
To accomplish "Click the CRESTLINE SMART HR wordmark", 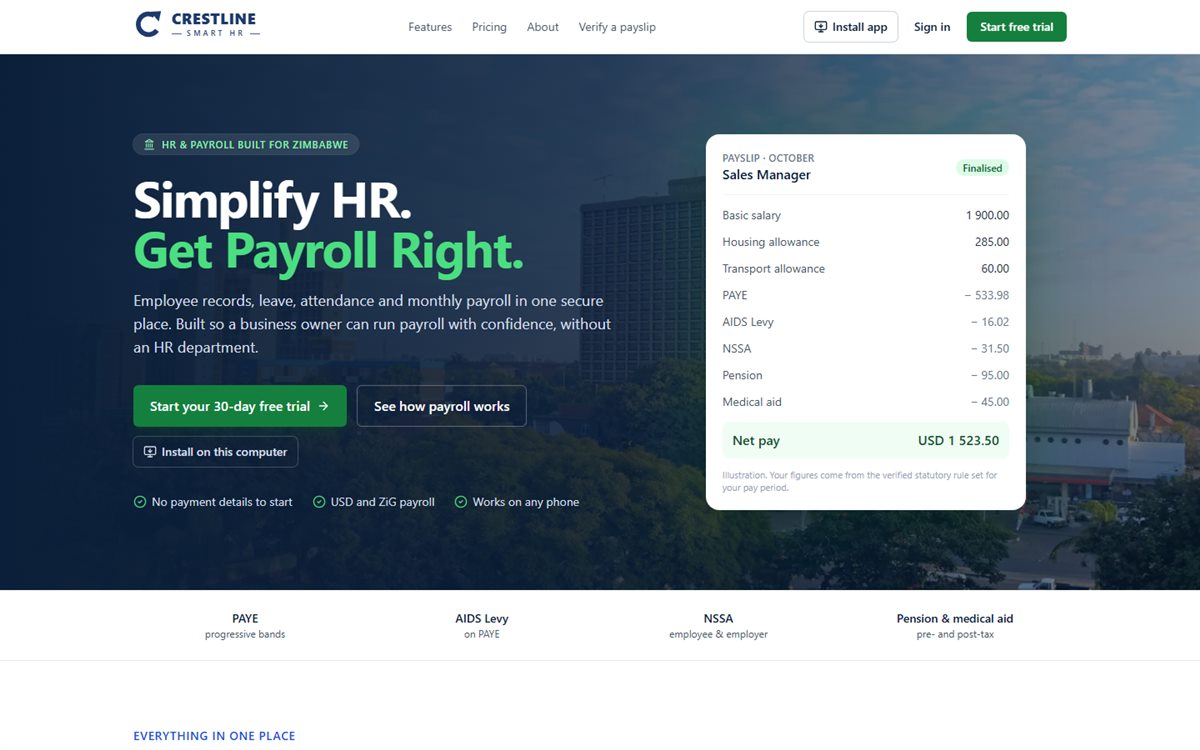I will [214, 25].
